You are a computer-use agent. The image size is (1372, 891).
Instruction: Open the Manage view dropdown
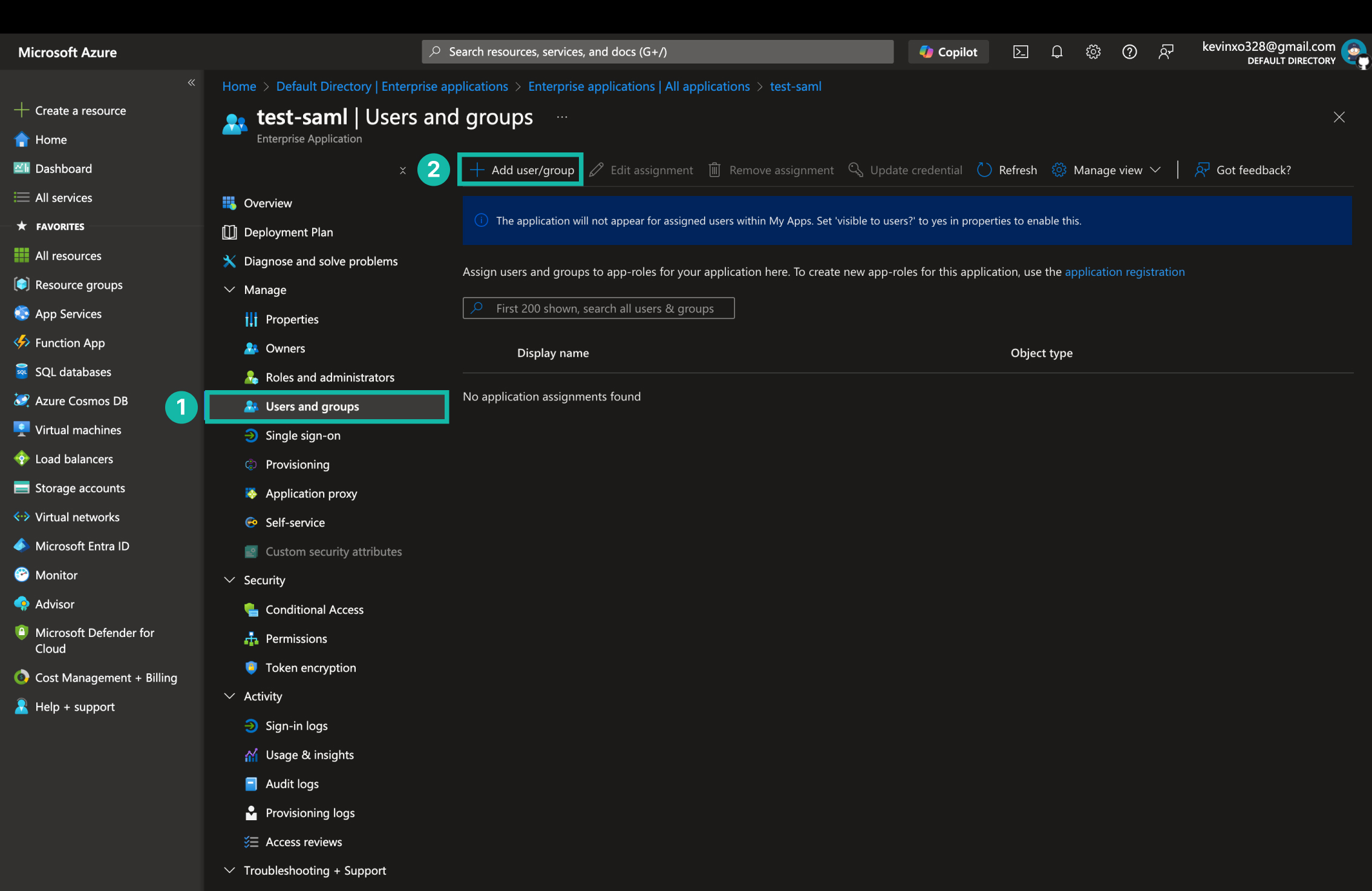click(1106, 170)
